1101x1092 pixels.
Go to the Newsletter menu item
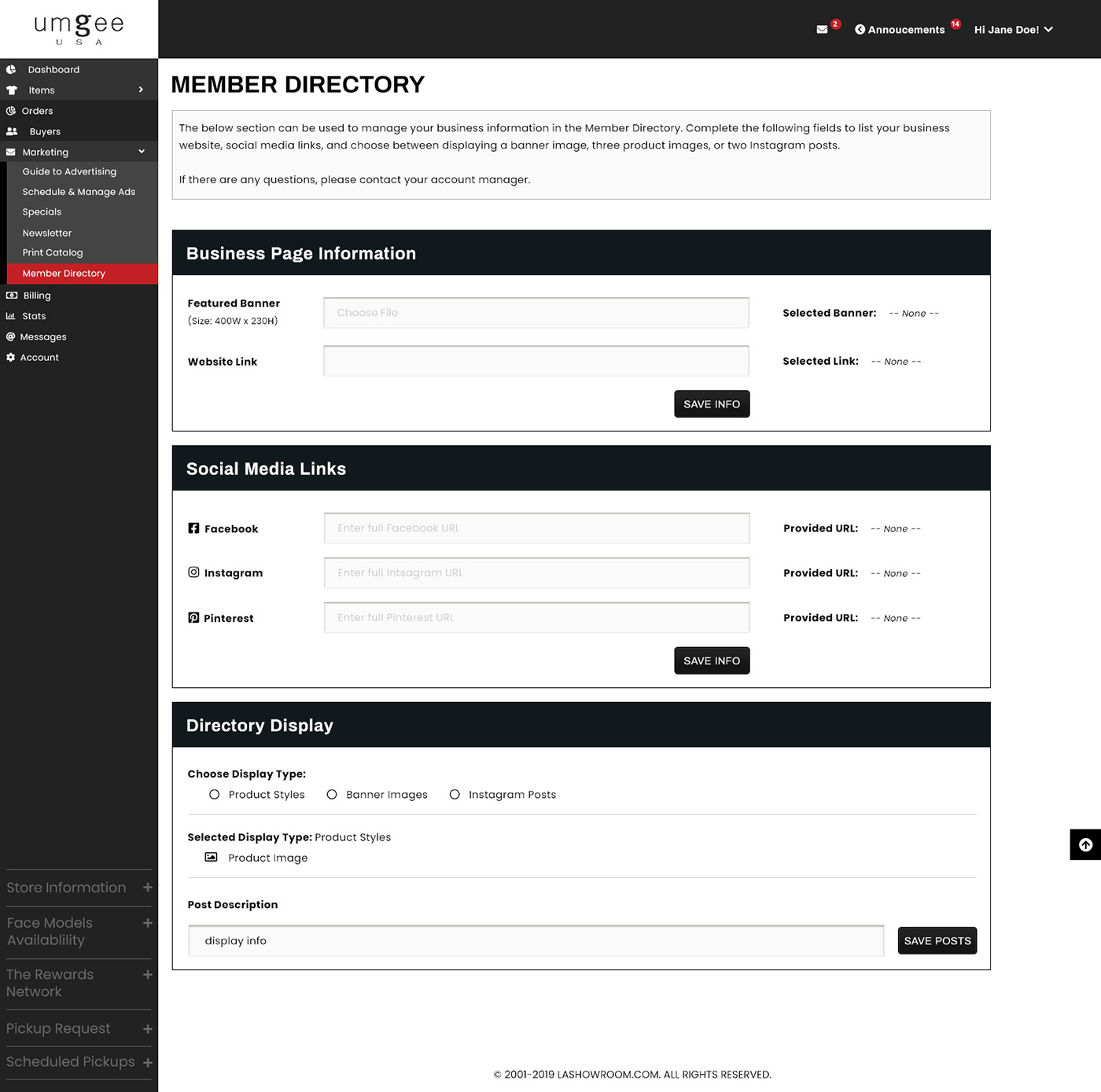[47, 233]
